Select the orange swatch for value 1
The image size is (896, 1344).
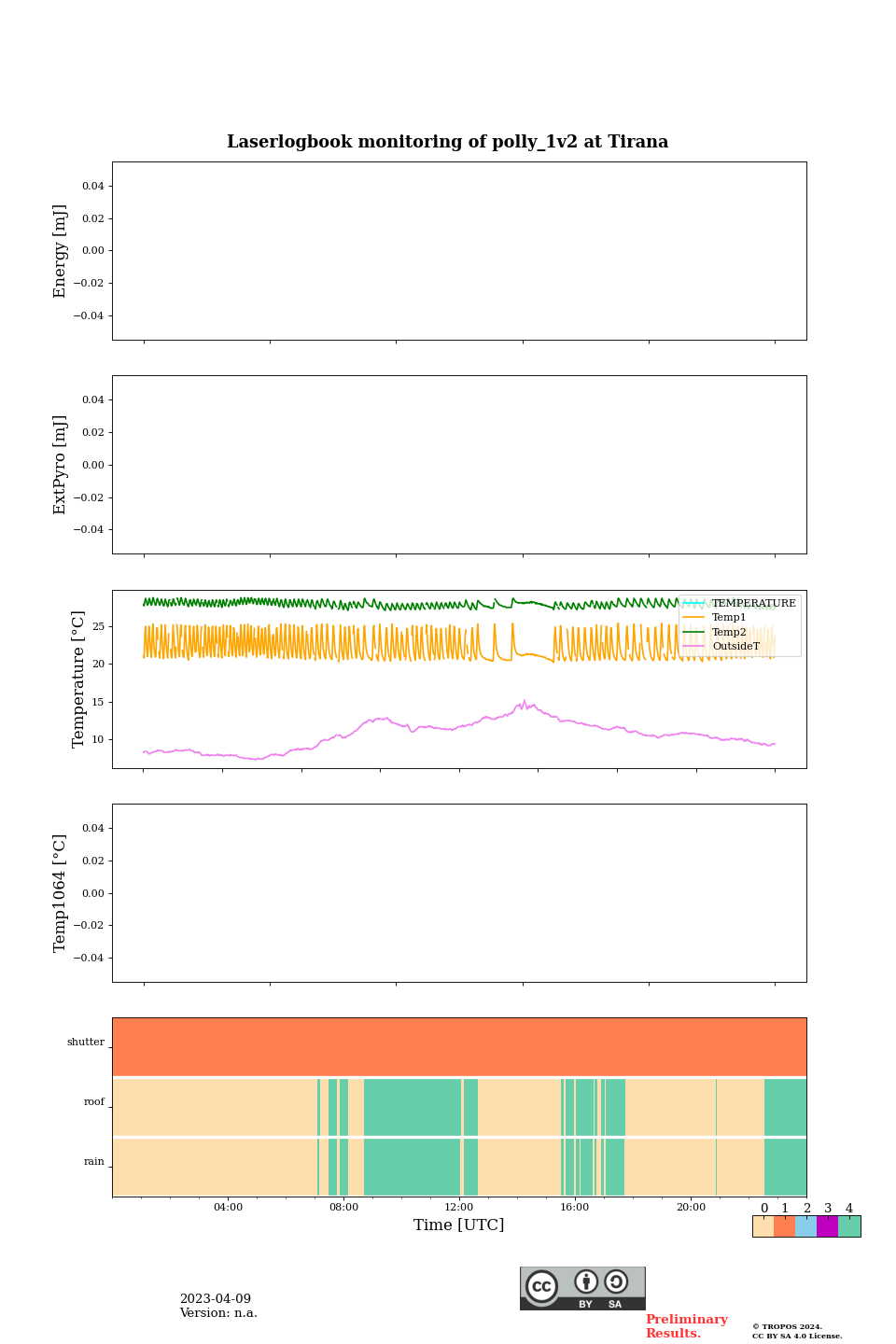(784, 1226)
